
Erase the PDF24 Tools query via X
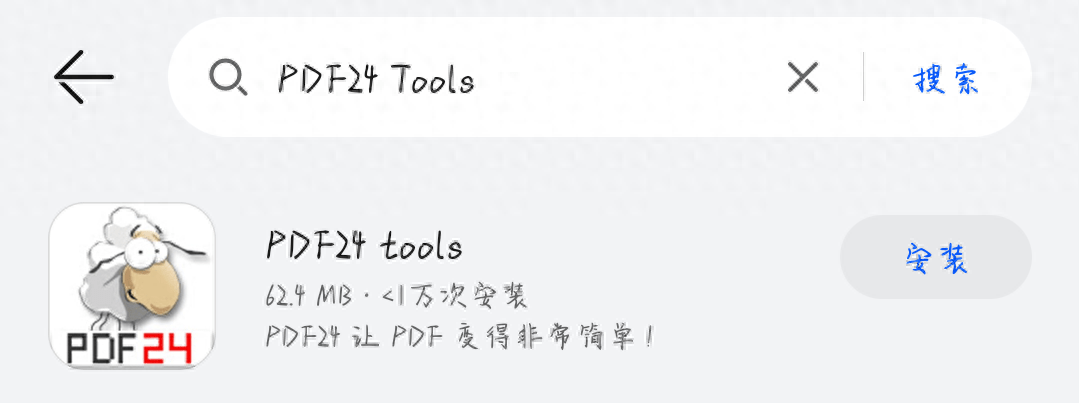tap(802, 77)
